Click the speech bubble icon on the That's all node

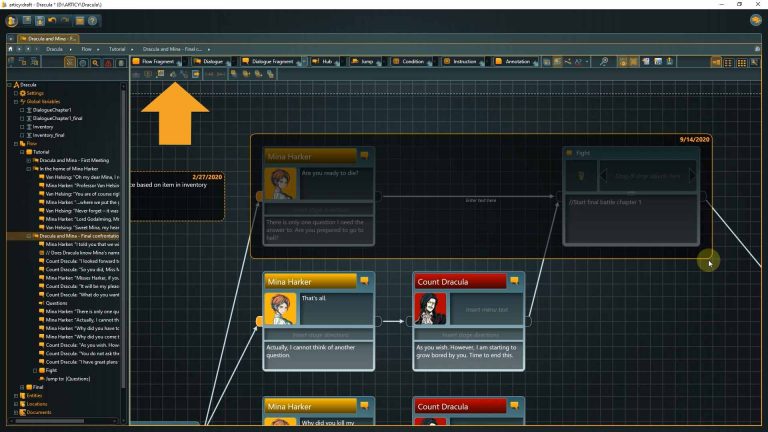click(x=364, y=281)
